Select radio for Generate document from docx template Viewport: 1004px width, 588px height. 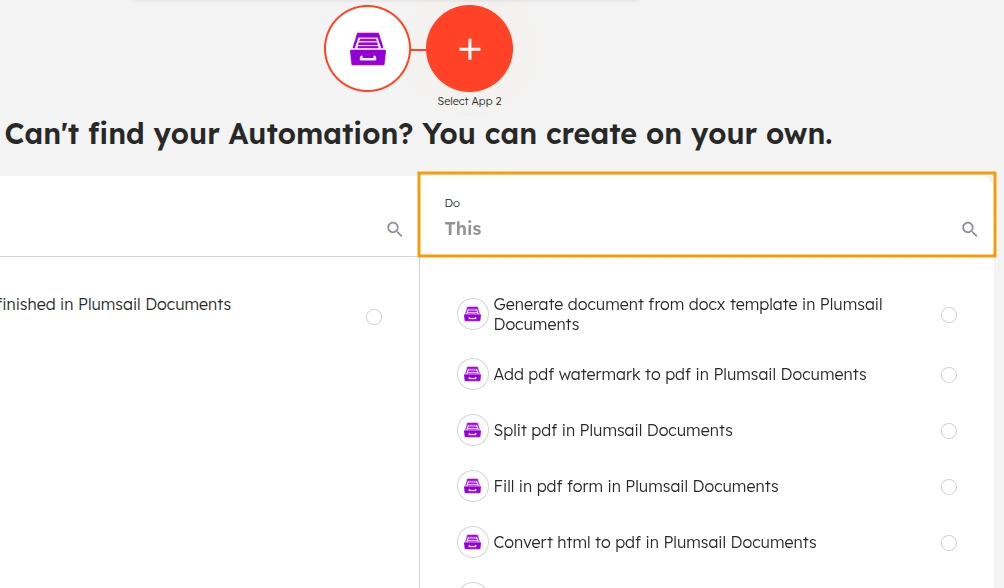[949, 314]
